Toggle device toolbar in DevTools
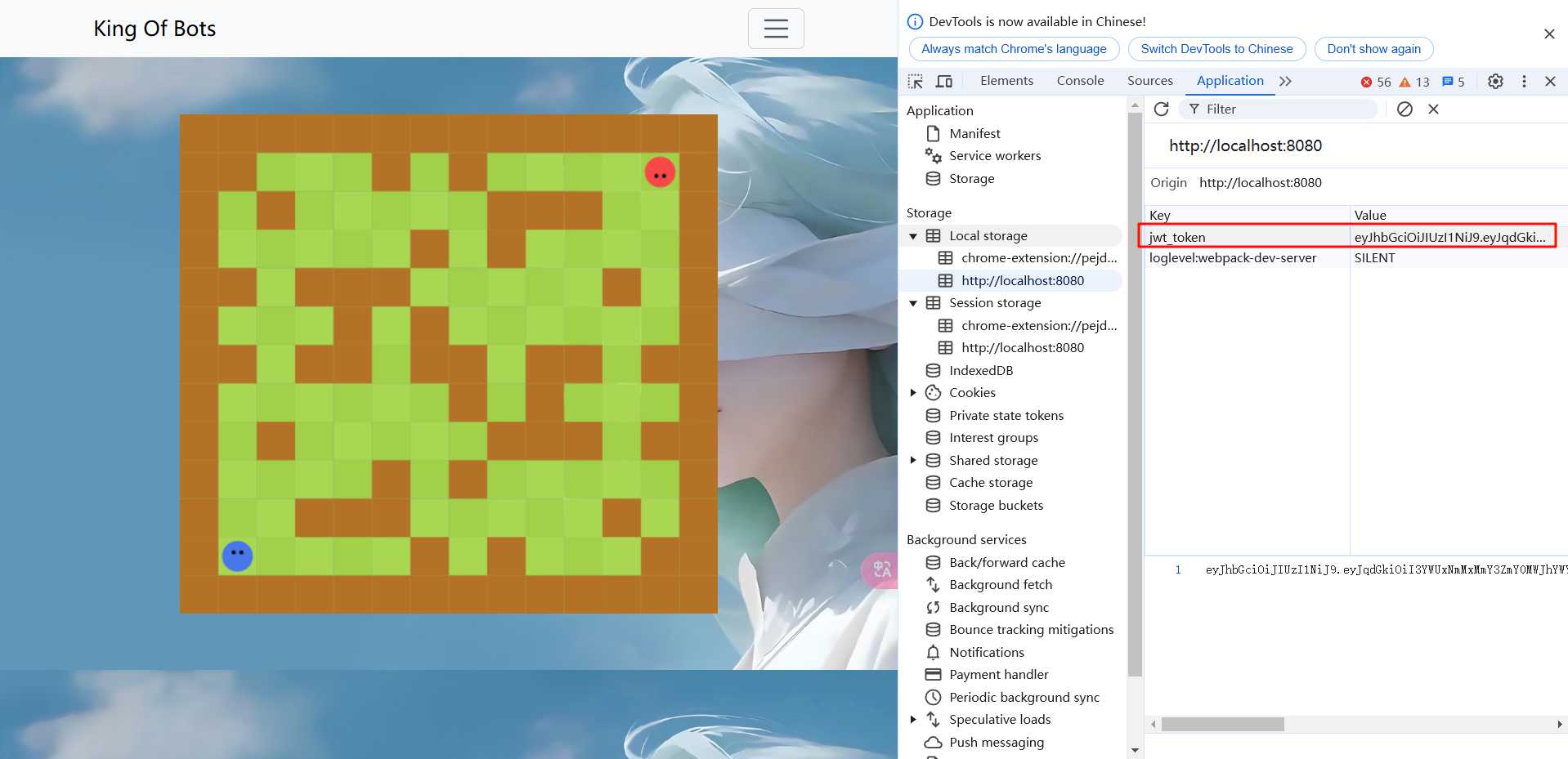The image size is (1568, 759). click(944, 81)
